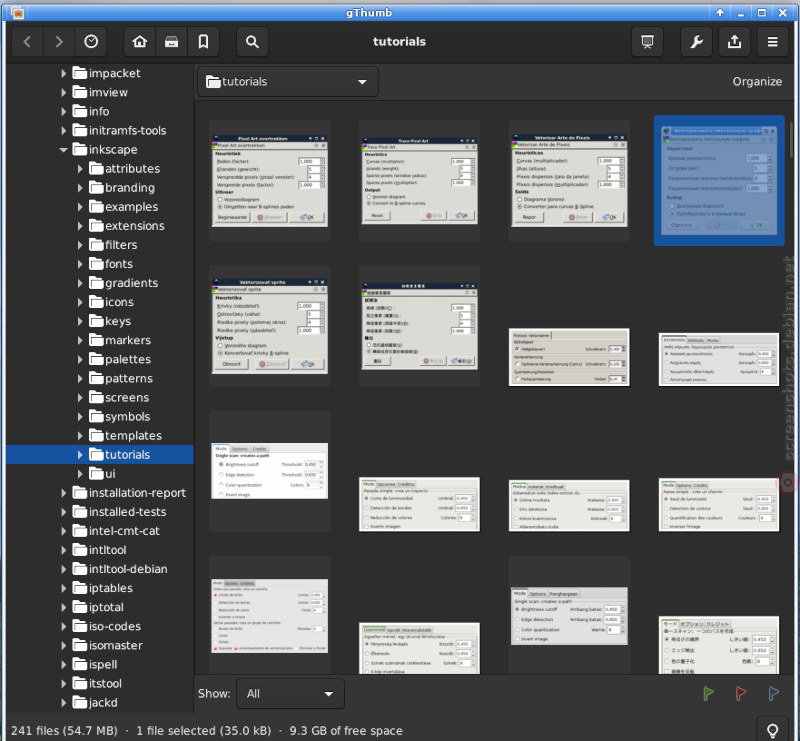Select the red flag selection
This screenshot has width=800, height=741.
coord(741,693)
